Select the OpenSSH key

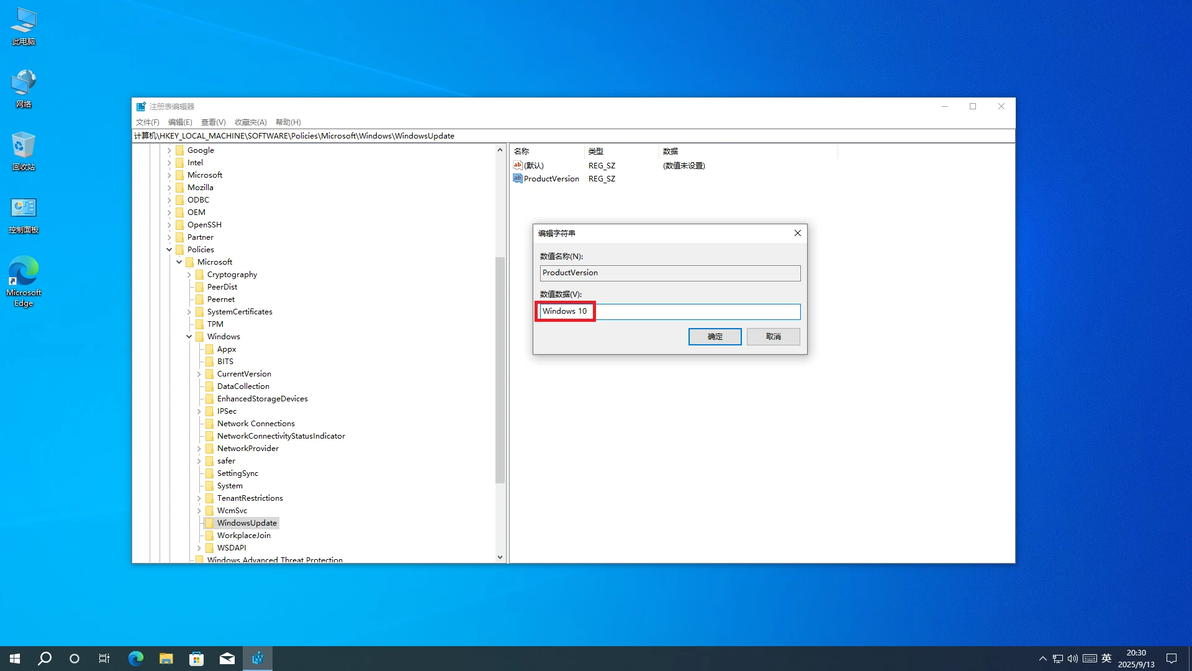pos(204,225)
